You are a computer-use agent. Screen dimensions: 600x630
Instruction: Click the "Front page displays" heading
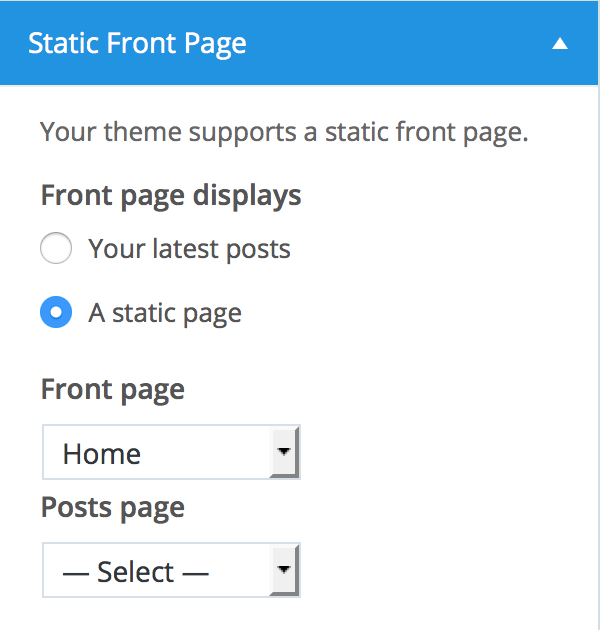coord(171,195)
